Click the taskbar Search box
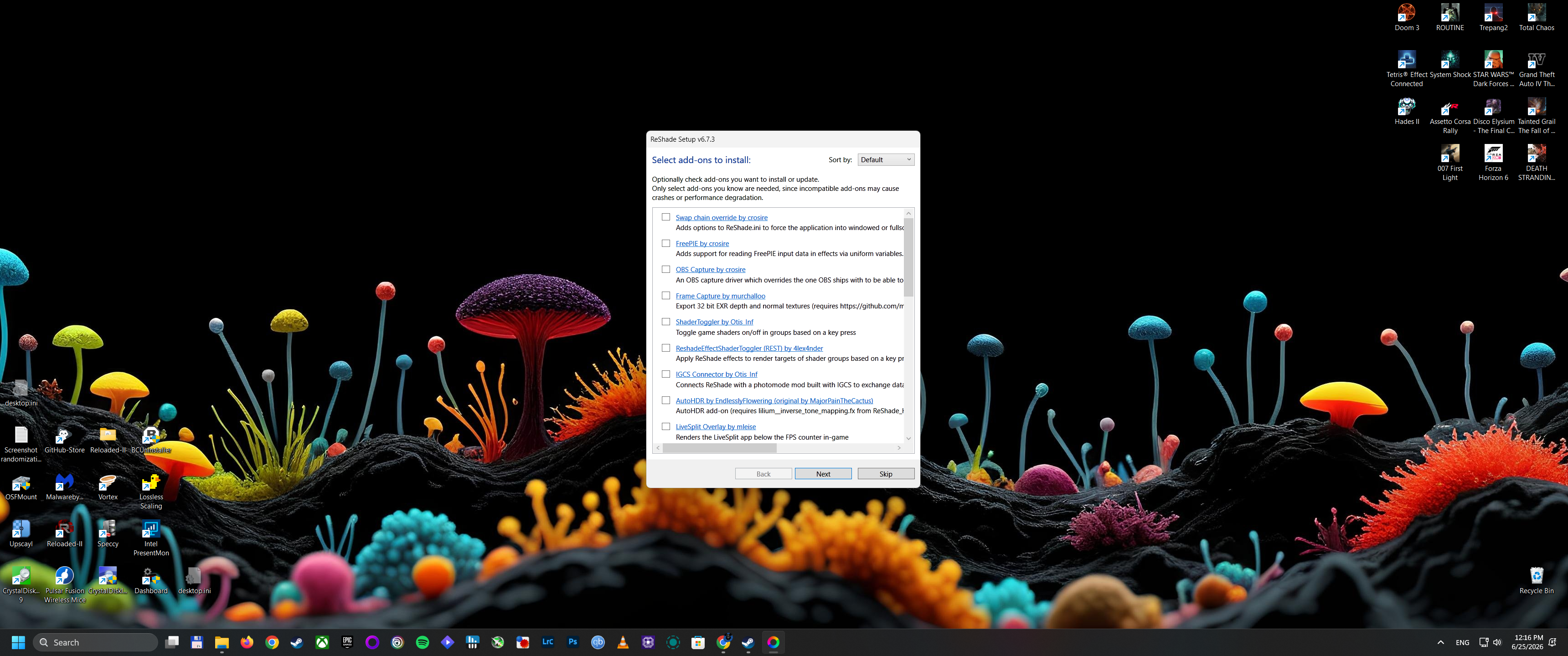Image resolution: width=1568 pixels, height=656 pixels. (x=96, y=642)
